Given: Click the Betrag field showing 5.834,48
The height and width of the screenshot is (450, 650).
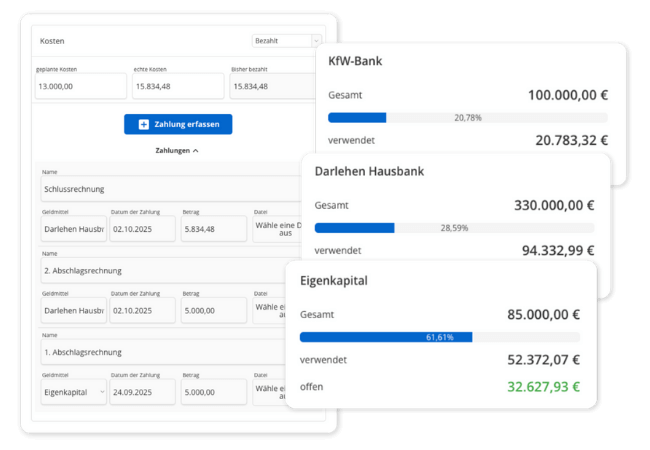Looking at the screenshot, I should click(x=213, y=228).
